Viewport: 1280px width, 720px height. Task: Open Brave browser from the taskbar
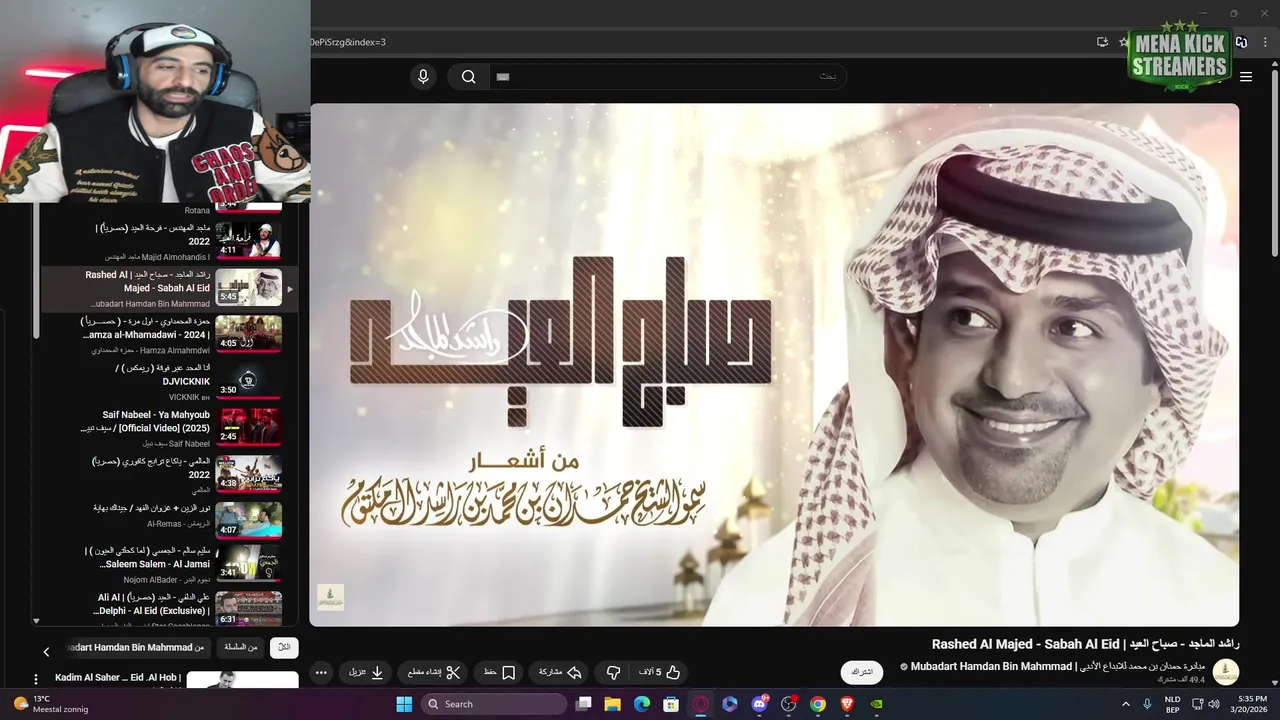pyautogui.click(x=847, y=704)
